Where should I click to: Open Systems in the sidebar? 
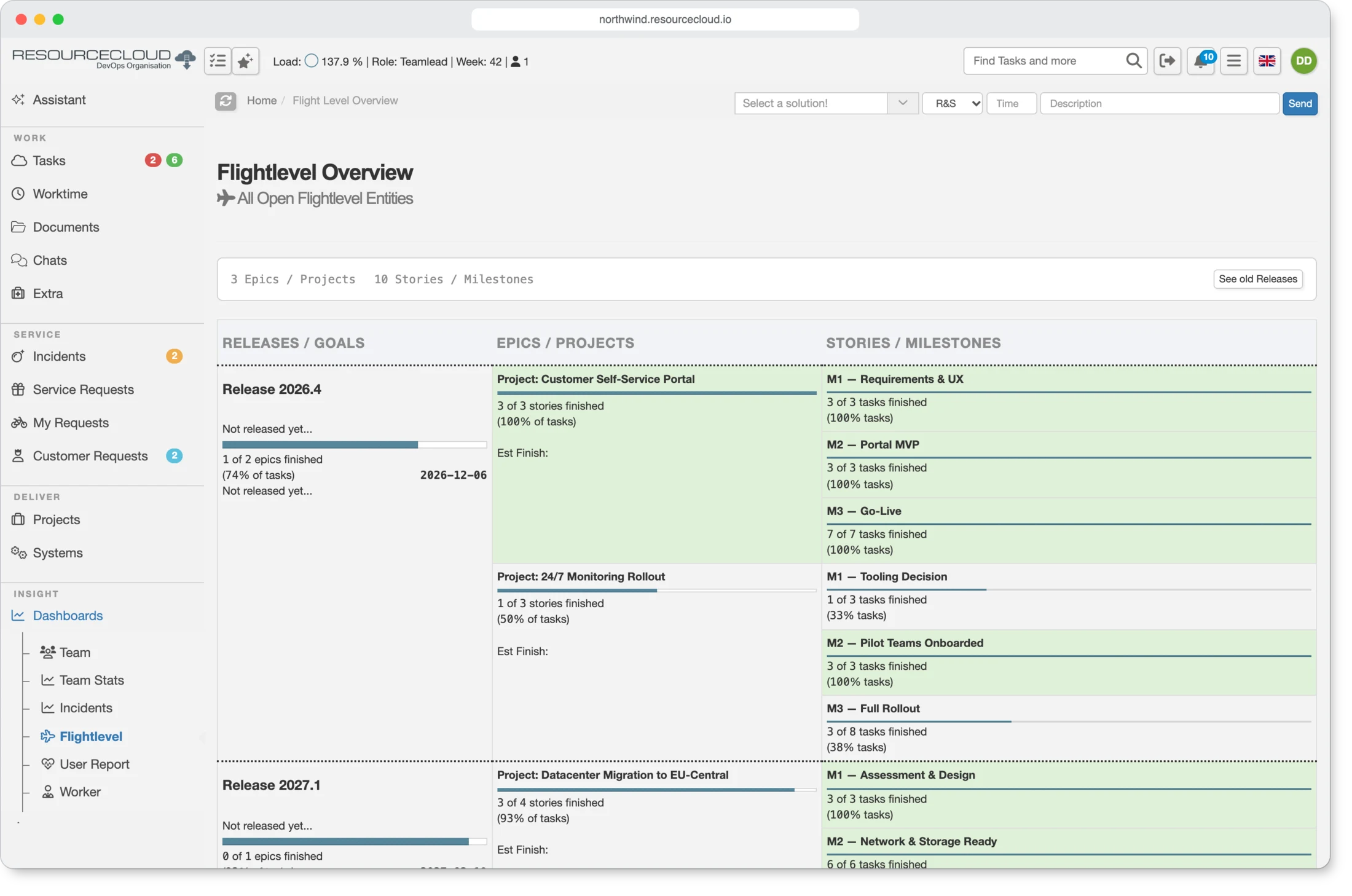(x=58, y=552)
